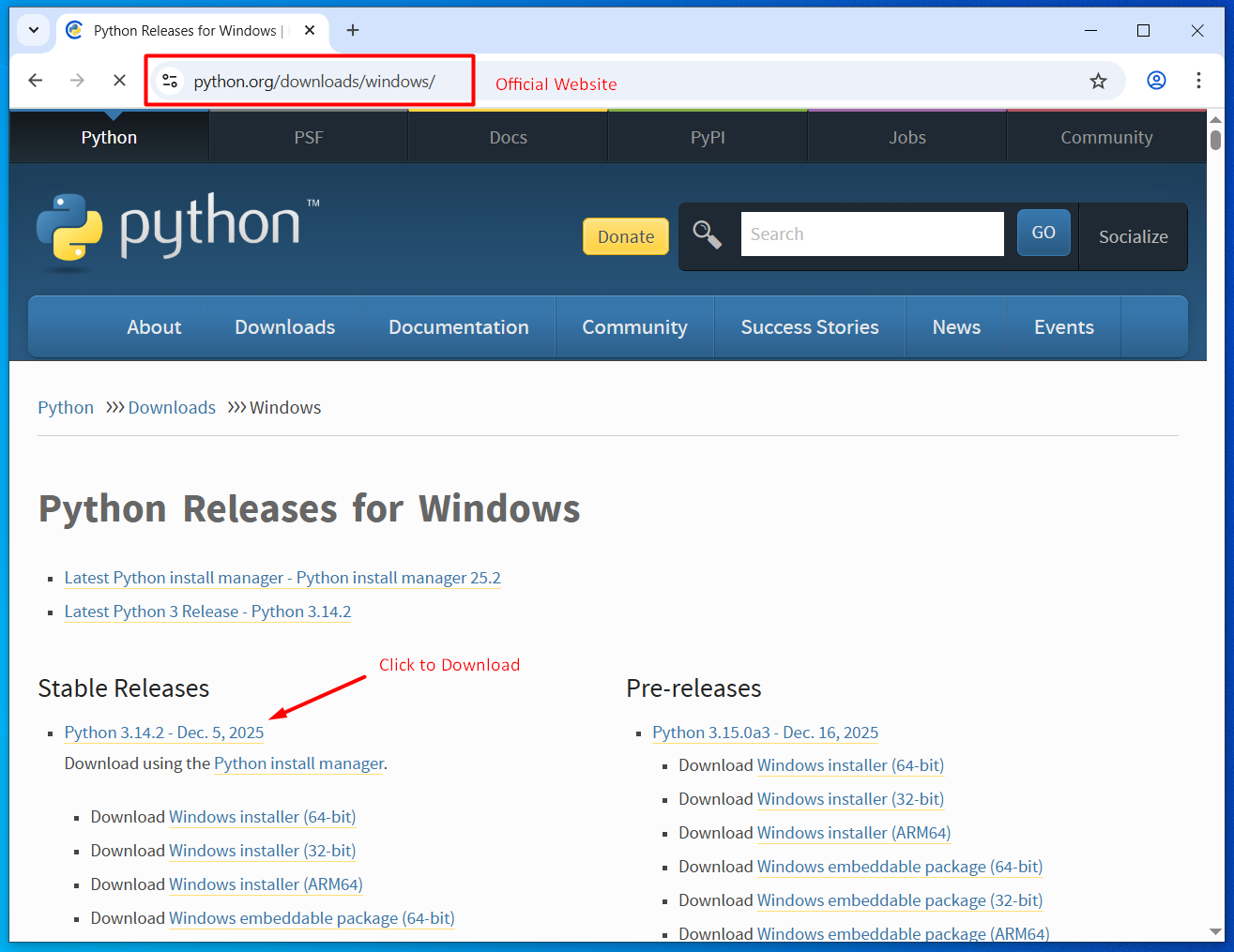Screen dimensions: 1234x952
Task: Click the browser back arrow
Action: (x=36, y=81)
